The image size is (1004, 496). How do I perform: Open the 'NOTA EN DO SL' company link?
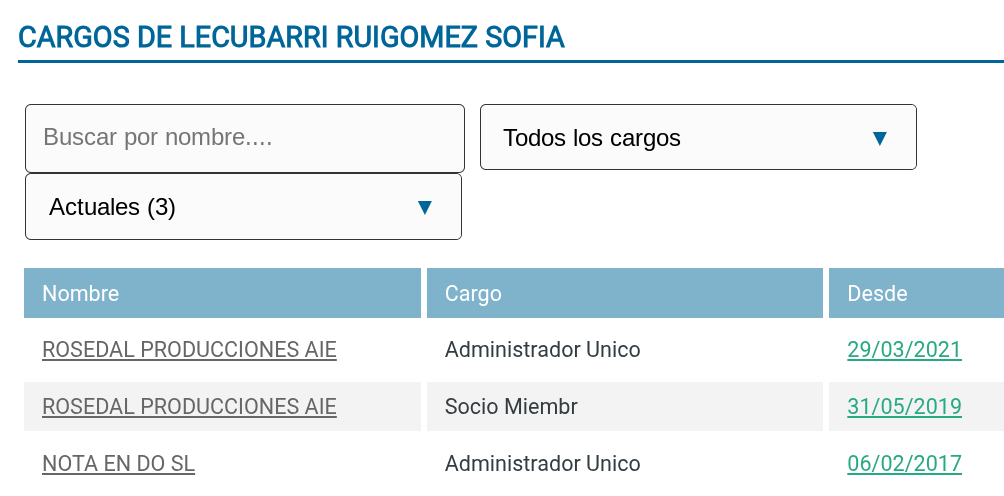click(x=118, y=464)
